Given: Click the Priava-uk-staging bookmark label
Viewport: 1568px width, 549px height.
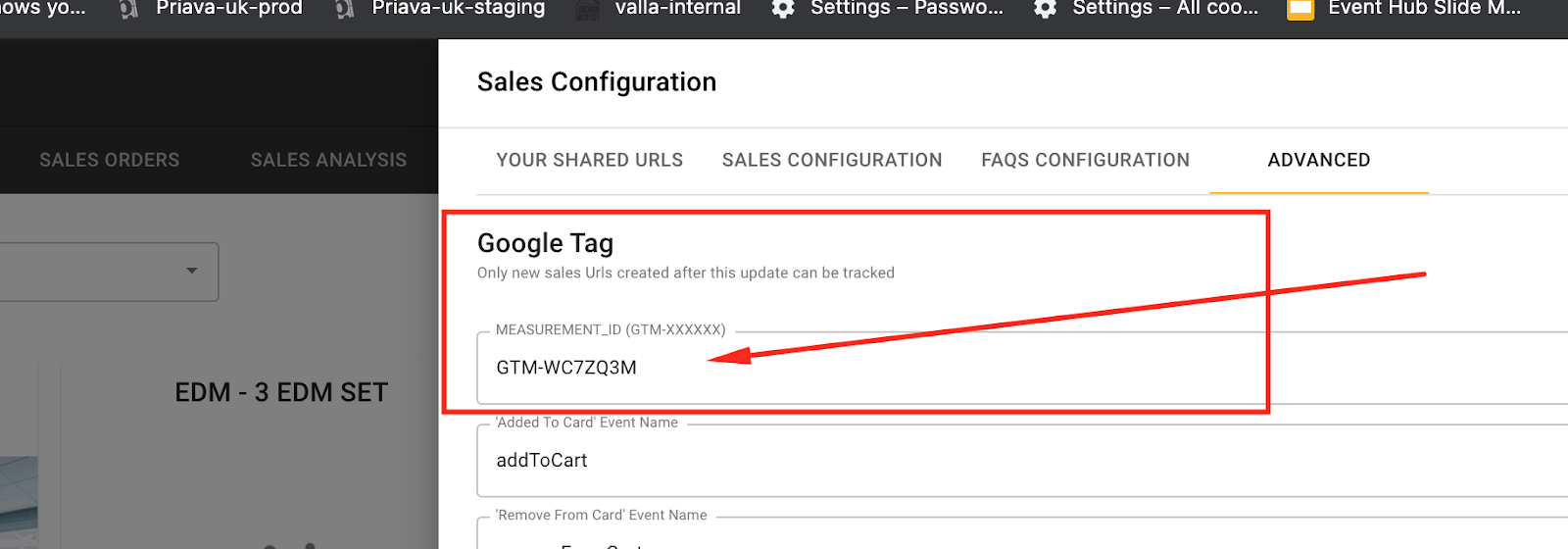Looking at the screenshot, I should point(459,9).
